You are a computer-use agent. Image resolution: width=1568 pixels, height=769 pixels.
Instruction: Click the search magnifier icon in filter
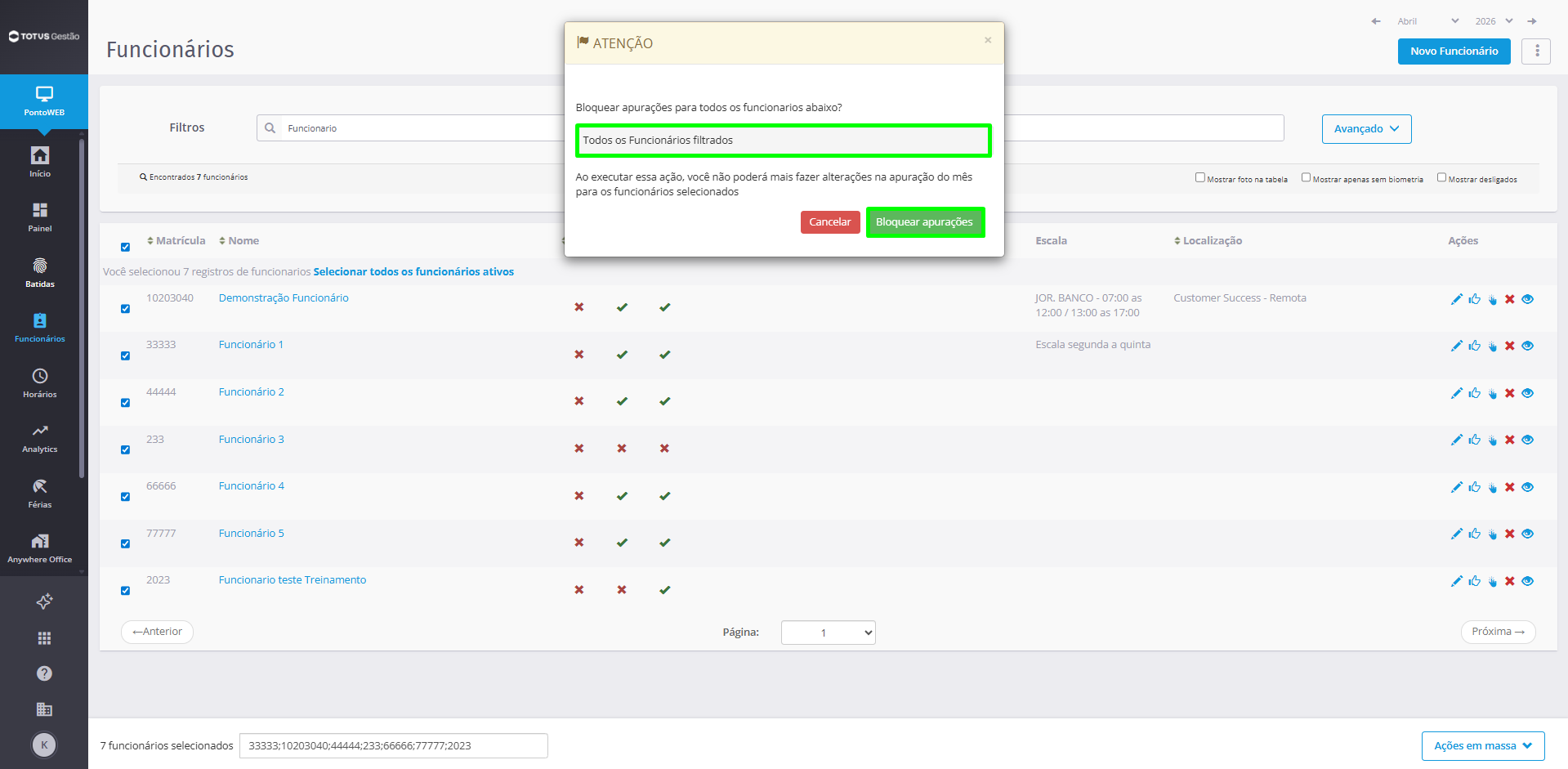(x=270, y=128)
